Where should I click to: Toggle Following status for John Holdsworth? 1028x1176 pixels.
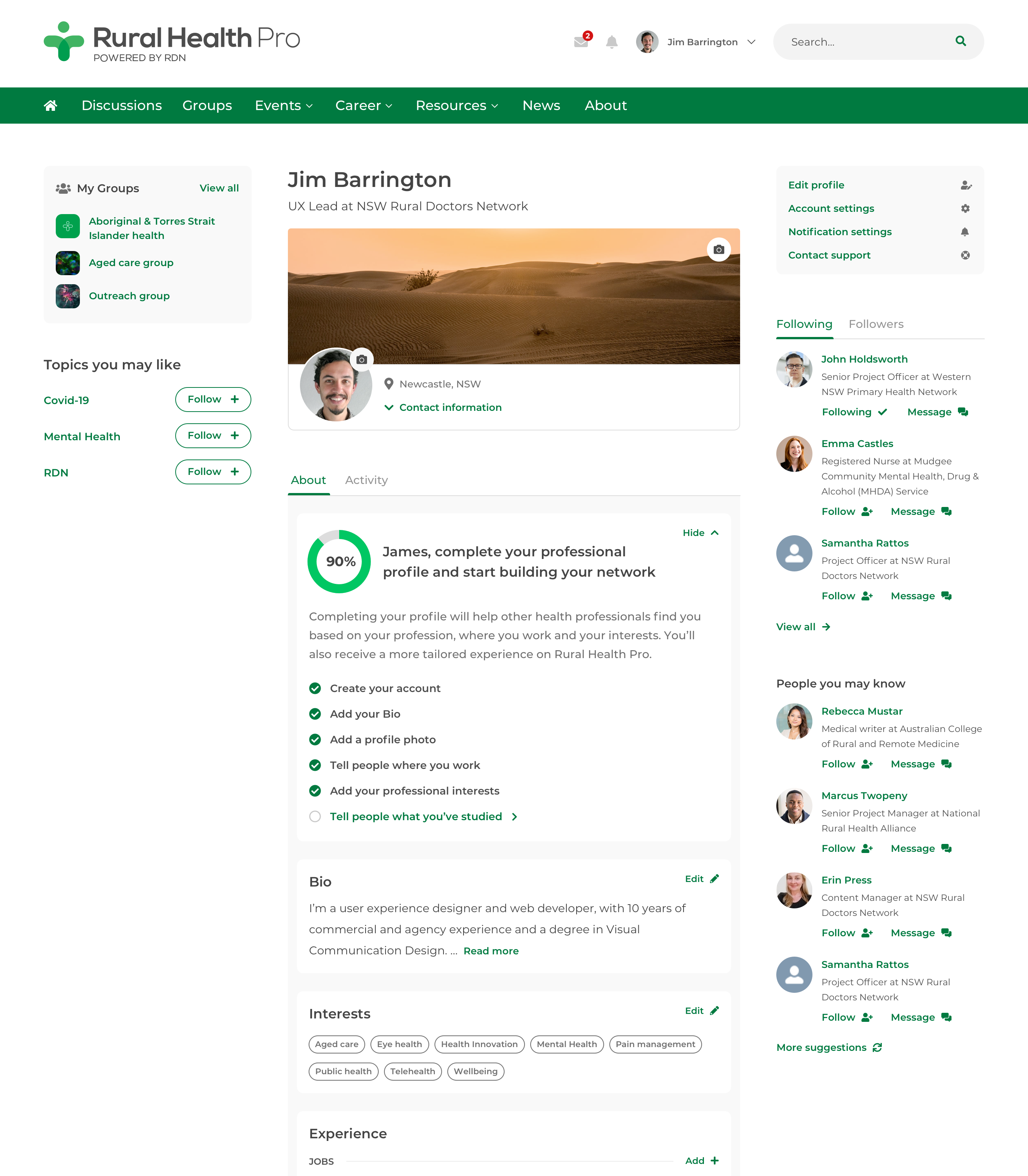[x=854, y=412]
